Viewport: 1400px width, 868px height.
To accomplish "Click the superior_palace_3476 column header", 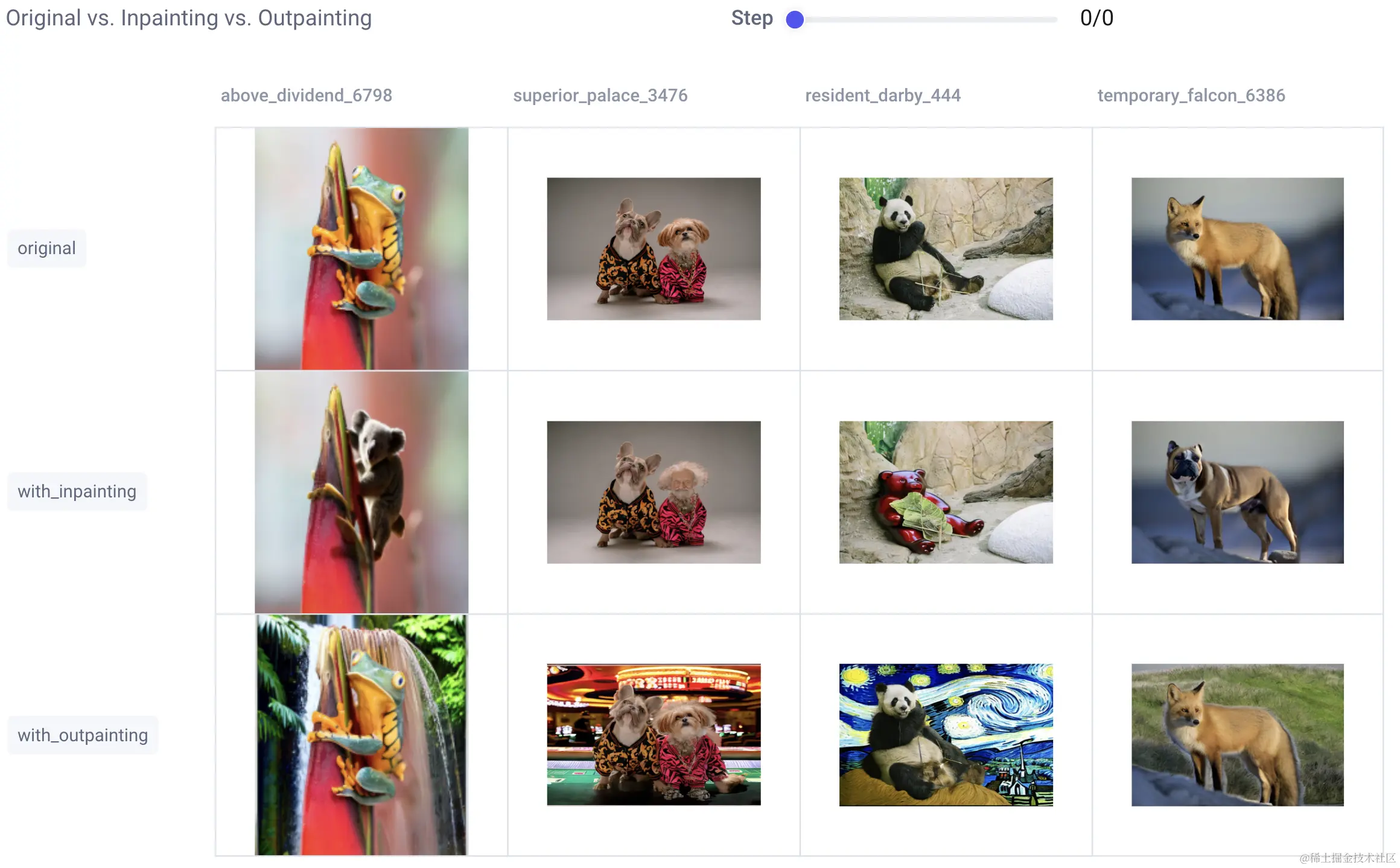I will tap(600, 95).
